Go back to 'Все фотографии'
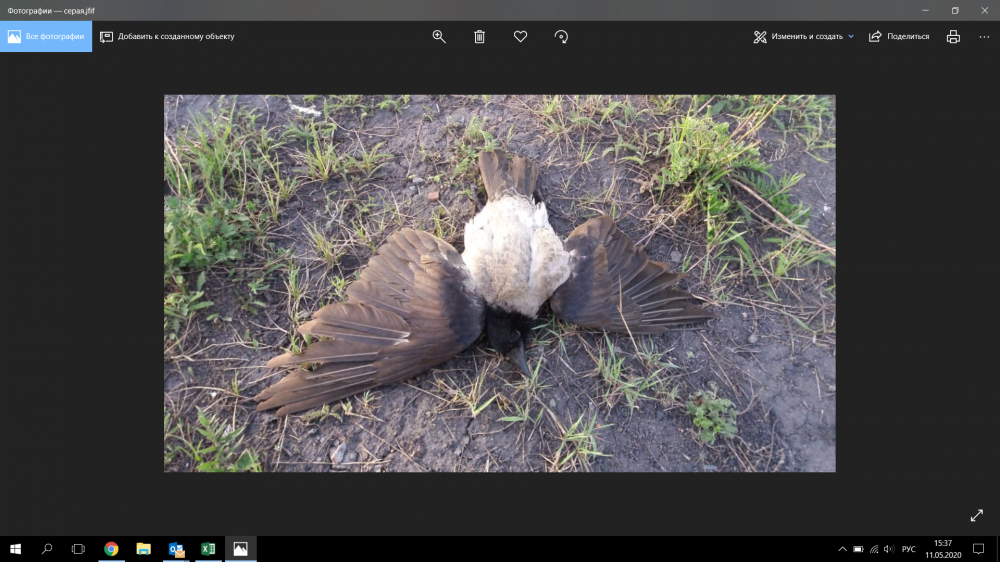Image resolution: width=1000 pixels, height=562 pixels. [46, 36]
